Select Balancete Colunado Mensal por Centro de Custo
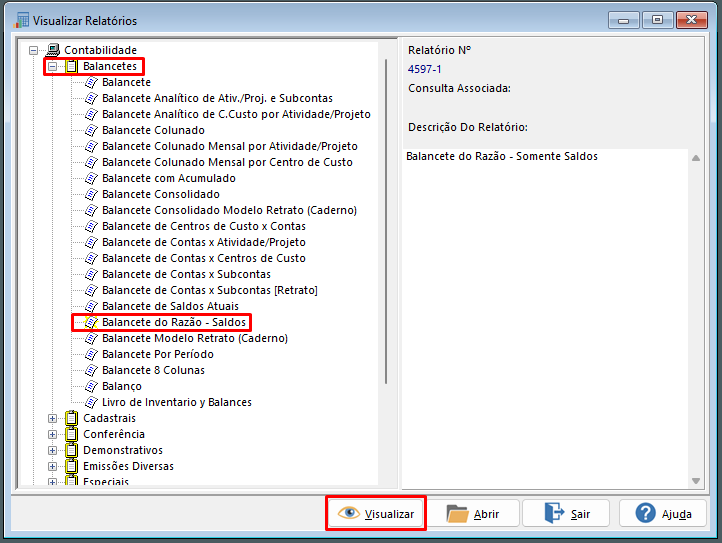The image size is (722, 543). pos(227,162)
